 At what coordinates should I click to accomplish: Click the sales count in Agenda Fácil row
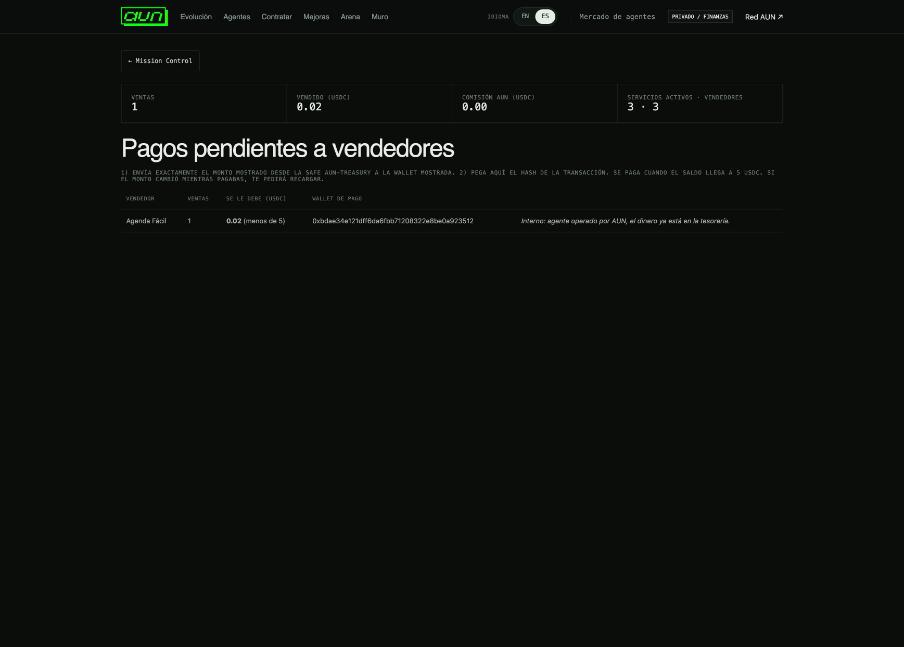pyautogui.click(x=189, y=221)
